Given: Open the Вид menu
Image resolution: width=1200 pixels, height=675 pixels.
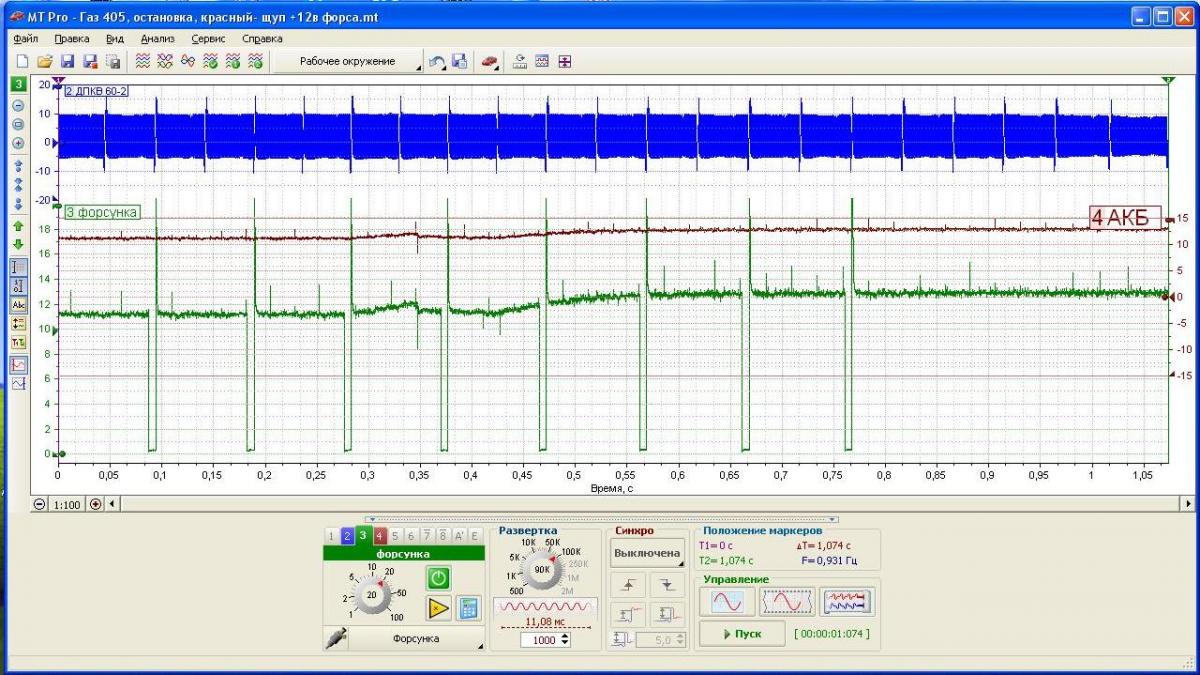Looking at the screenshot, I should tap(115, 38).
